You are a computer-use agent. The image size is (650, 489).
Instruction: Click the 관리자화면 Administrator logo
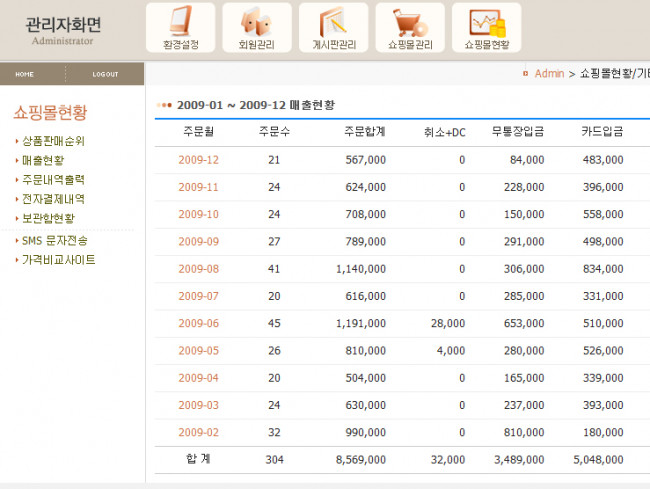coord(63,30)
